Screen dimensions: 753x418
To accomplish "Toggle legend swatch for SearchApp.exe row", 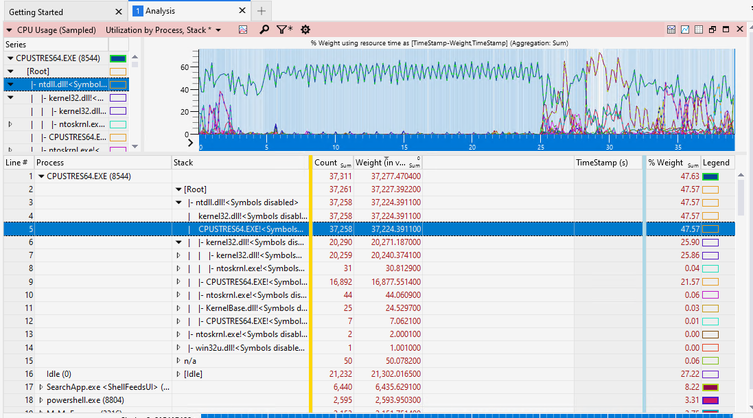I will pyautogui.click(x=710, y=387).
